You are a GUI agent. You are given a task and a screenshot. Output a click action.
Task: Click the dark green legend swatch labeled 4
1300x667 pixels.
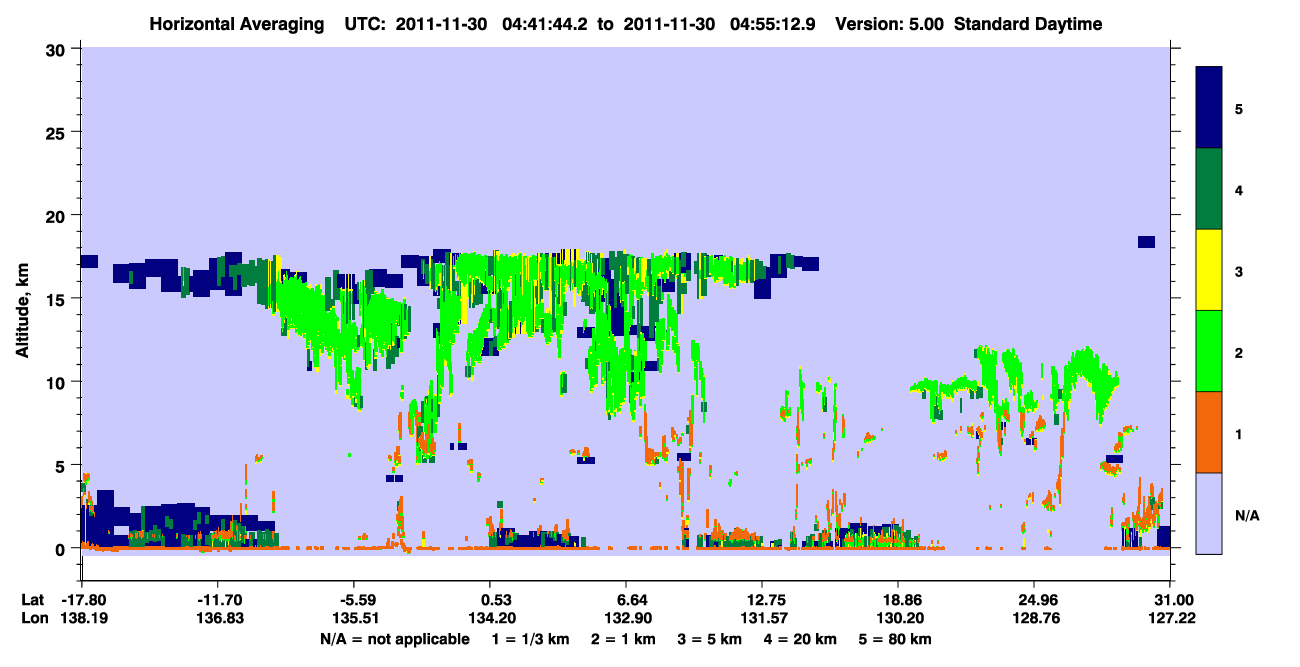(1209, 189)
